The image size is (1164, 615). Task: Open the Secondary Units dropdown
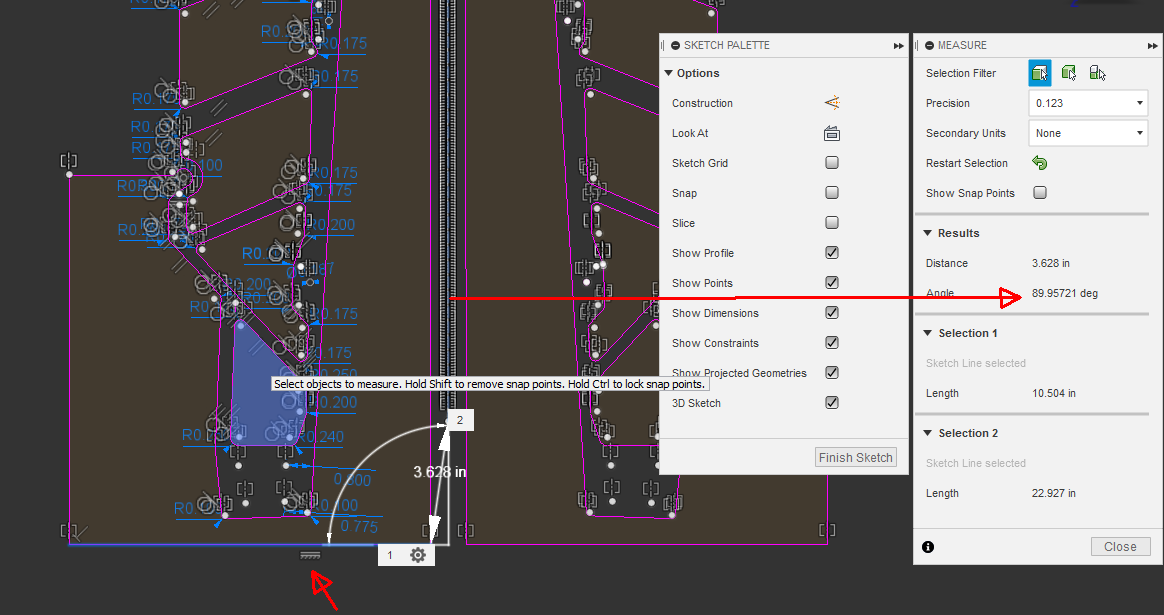[x=1087, y=132]
